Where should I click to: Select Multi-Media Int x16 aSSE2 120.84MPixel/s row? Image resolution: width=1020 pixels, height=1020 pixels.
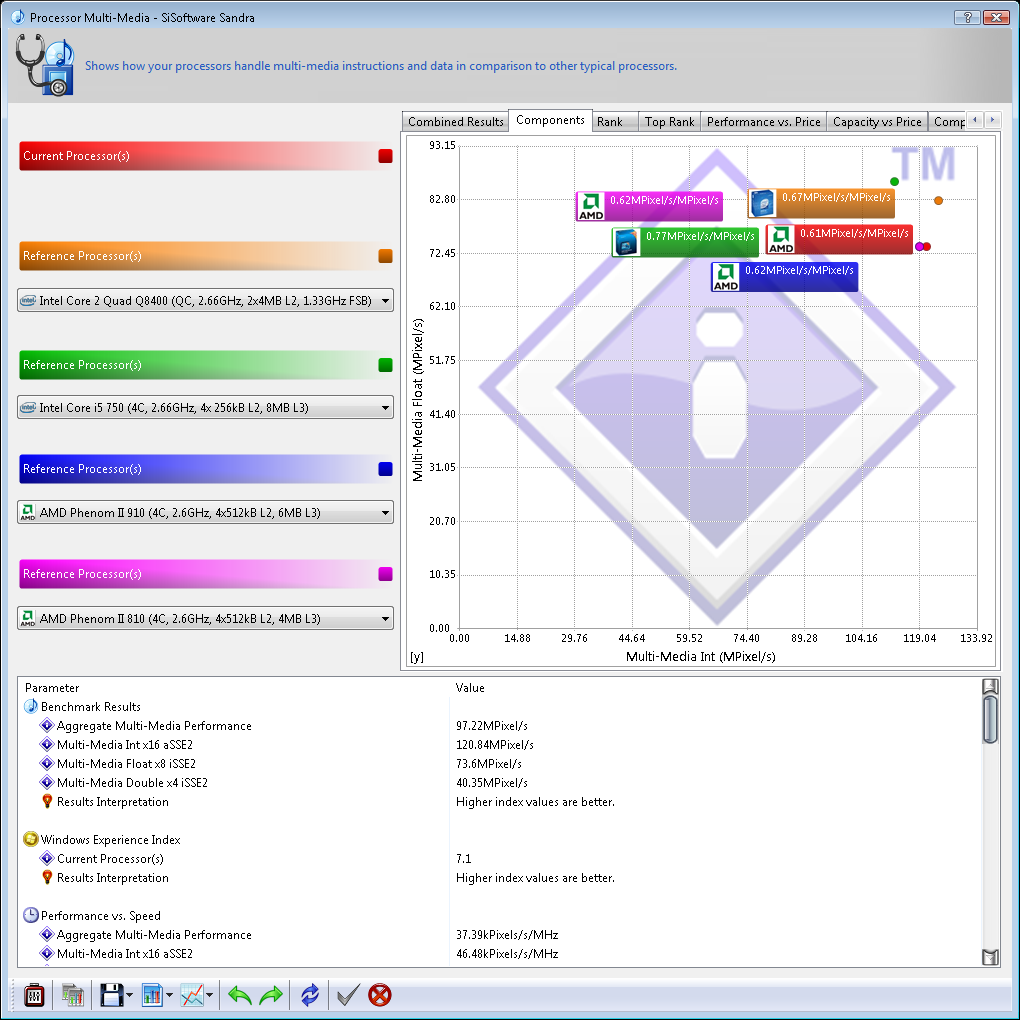click(x=499, y=744)
